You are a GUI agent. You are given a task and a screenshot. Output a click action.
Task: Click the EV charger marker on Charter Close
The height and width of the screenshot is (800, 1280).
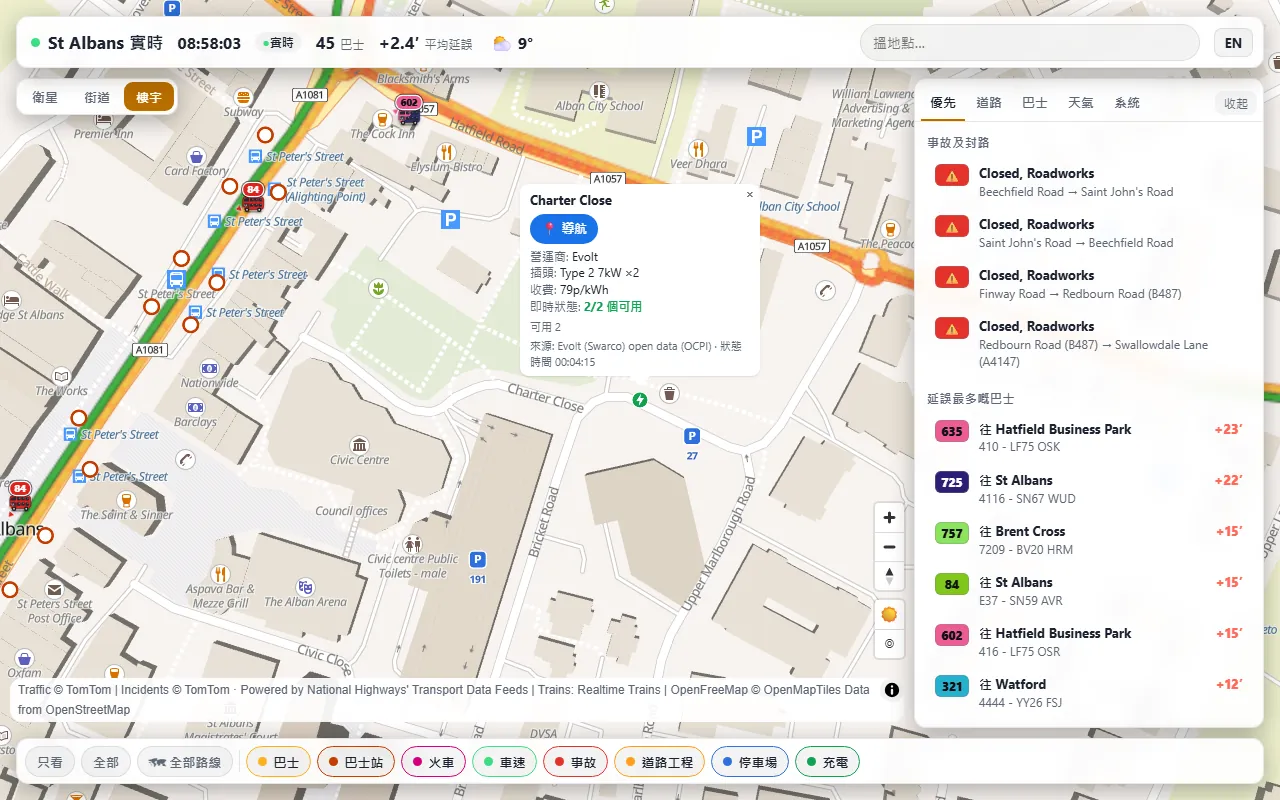[x=640, y=400]
